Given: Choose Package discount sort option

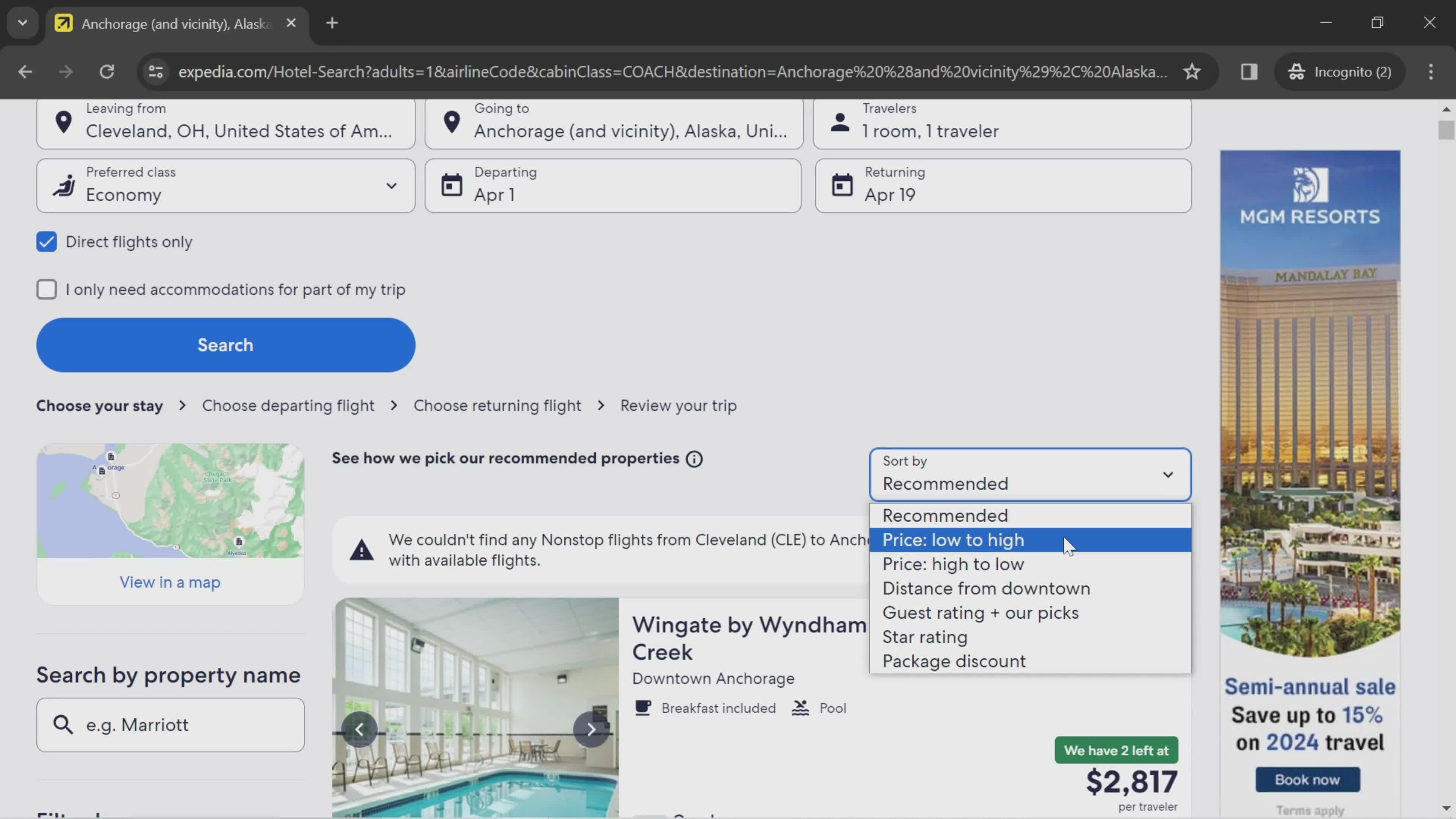Looking at the screenshot, I should (1030, 661).
